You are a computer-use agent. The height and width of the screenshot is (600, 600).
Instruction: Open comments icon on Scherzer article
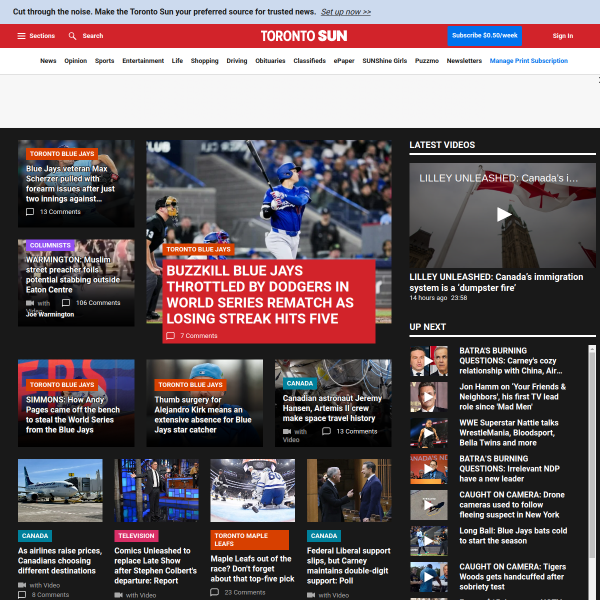[30, 212]
